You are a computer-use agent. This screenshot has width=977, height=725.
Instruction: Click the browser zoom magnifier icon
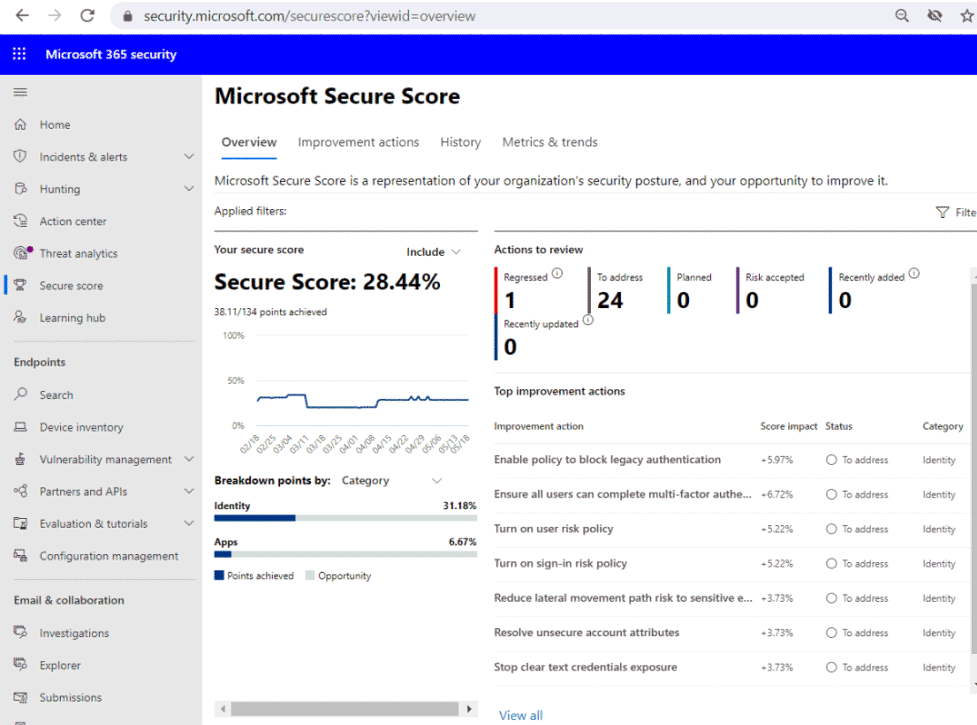tap(902, 16)
